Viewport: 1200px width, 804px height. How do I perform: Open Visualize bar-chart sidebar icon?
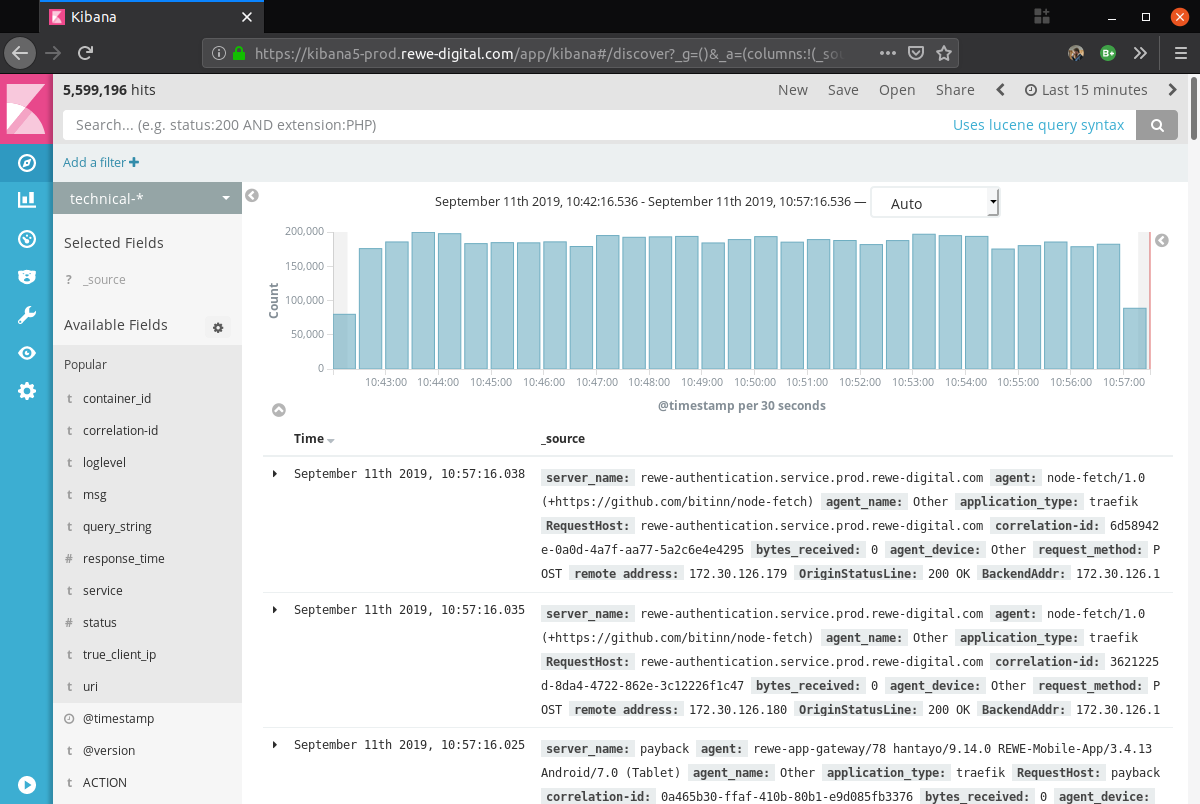(x=27, y=200)
